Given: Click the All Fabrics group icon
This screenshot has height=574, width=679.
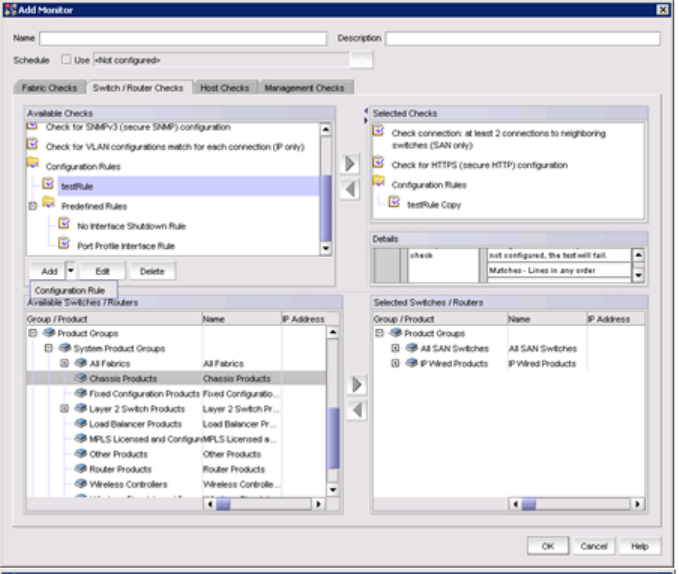Looking at the screenshot, I should 81,363.
